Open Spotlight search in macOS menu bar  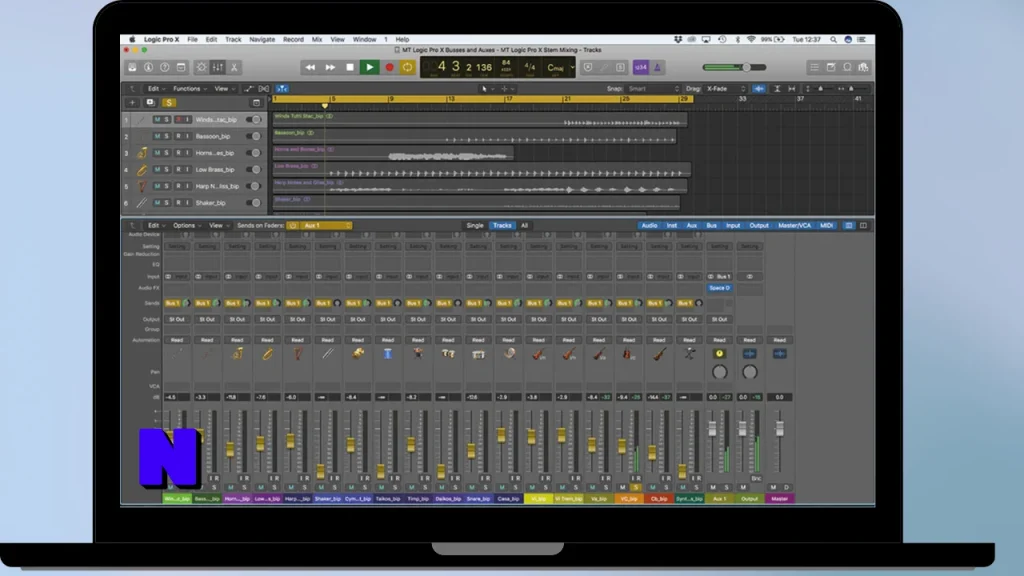[833, 39]
